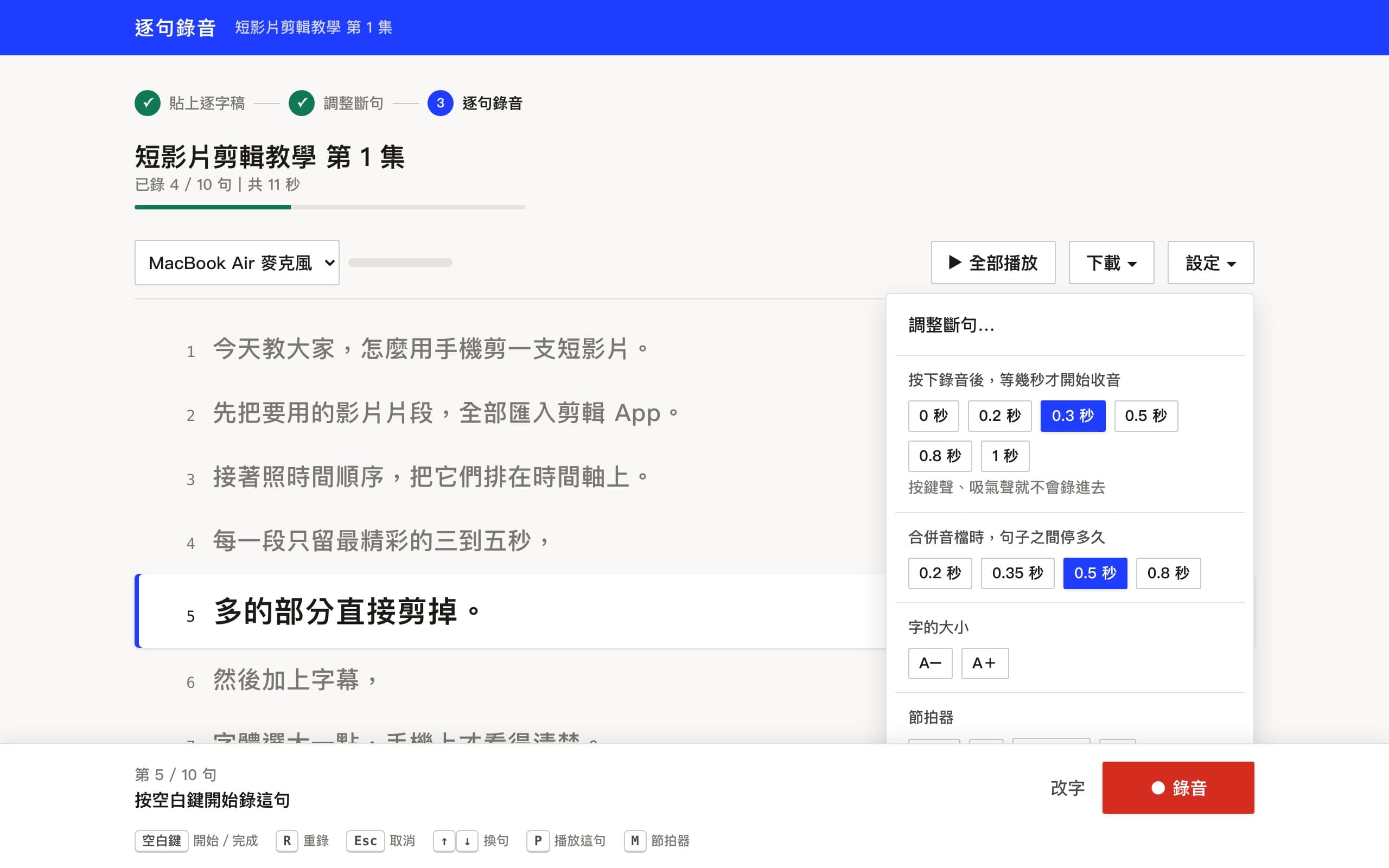Decrease text size with A−
This screenshot has height=868, width=1389.
pos(930,663)
